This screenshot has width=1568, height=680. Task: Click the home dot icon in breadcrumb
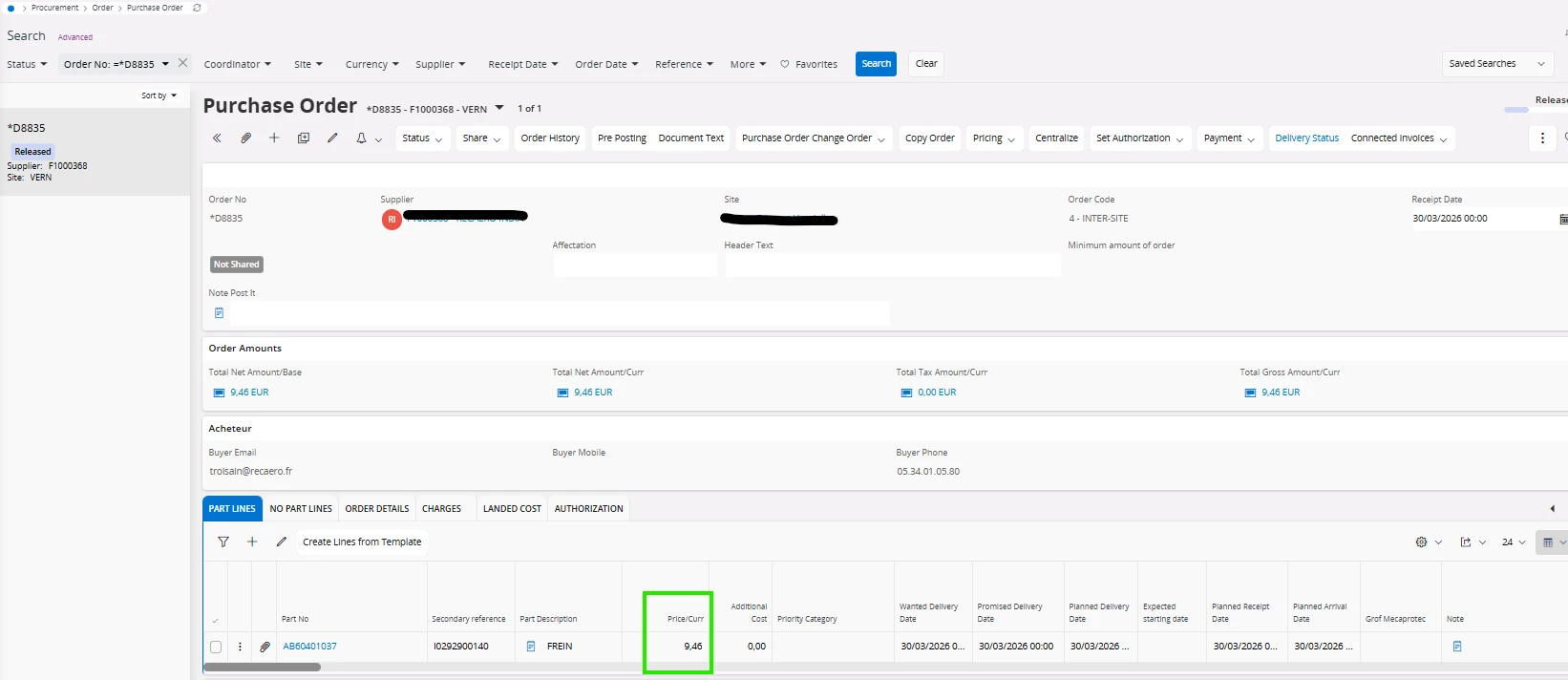click(11, 8)
